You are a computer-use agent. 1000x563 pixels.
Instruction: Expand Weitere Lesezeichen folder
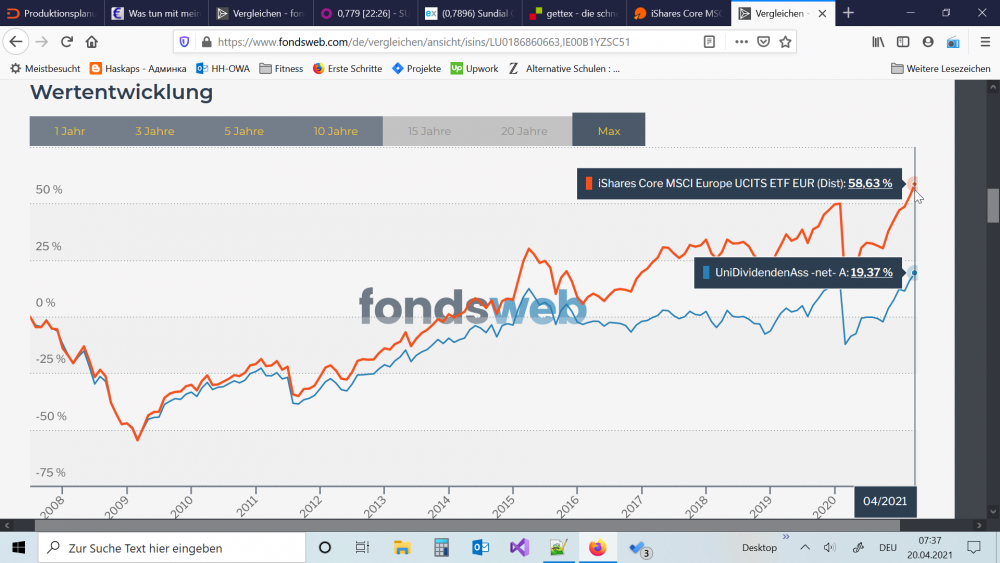coord(941,68)
